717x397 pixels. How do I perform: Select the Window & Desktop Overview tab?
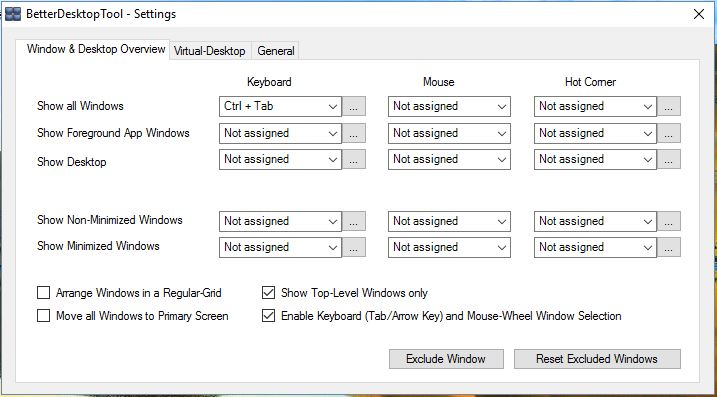coord(96,49)
